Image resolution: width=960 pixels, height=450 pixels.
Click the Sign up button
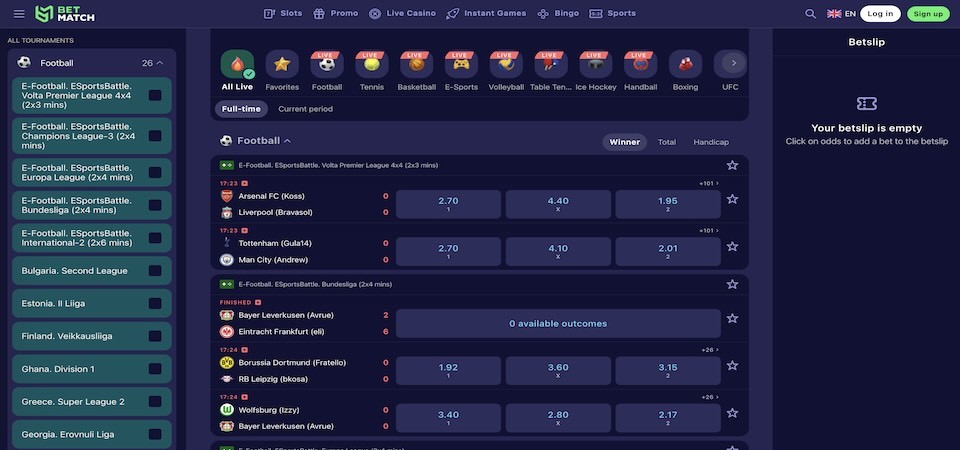pos(928,13)
